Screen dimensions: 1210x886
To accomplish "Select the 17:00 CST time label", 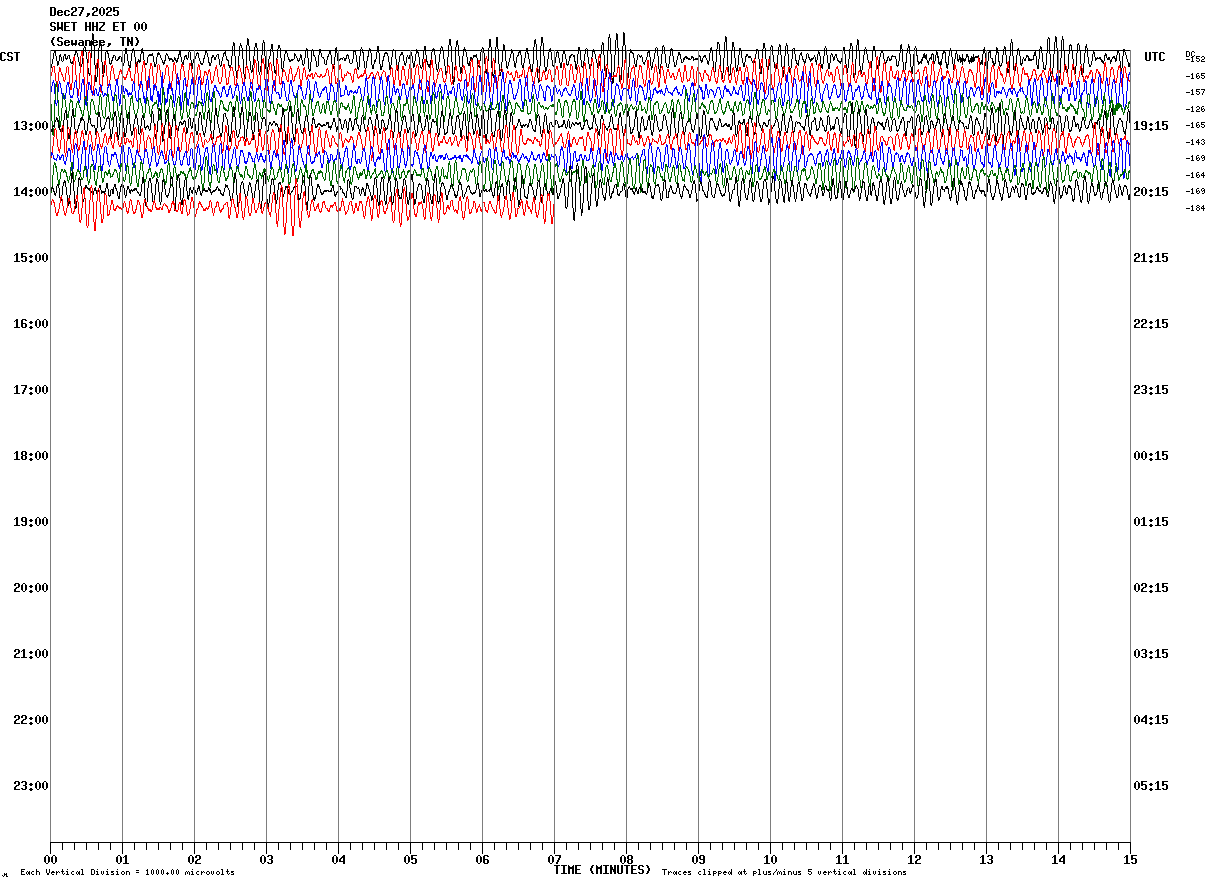I will click(31, 390).
